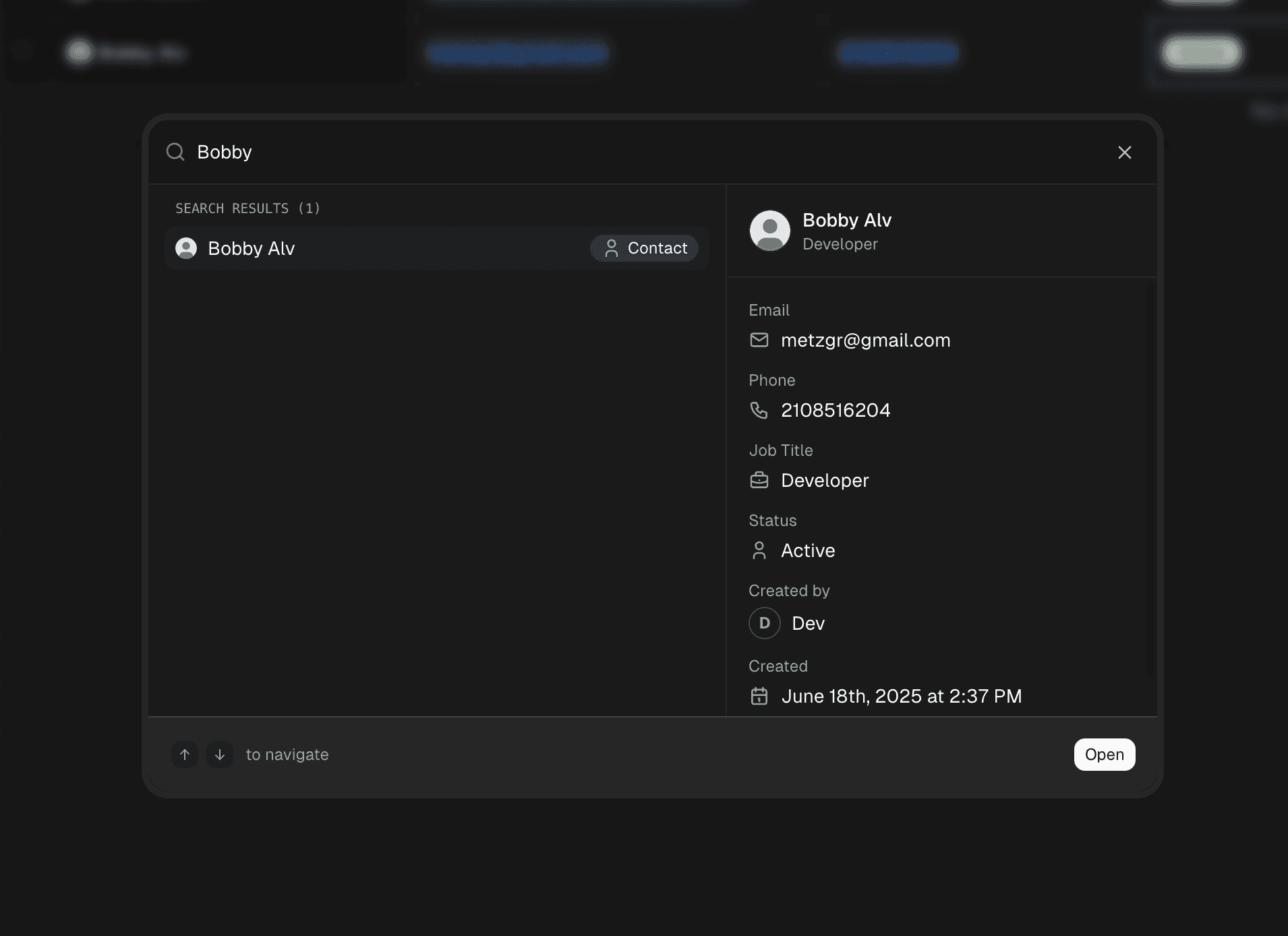Click the briefcase icon under Job Title
Image resolution: width=1288 pixels, height=936 pixels.
click(x=760, y=480)
